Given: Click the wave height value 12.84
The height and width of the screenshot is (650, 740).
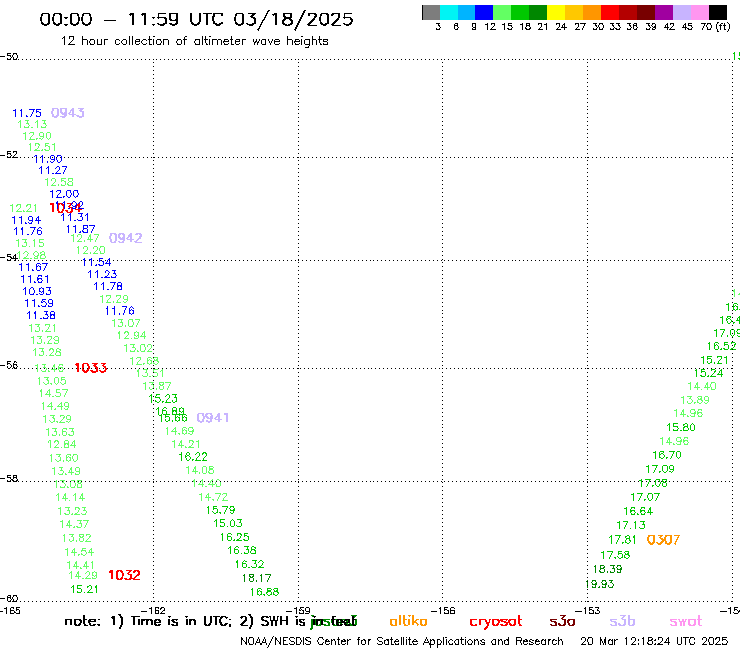Looking at the screenshot, I should pos(61,444).
